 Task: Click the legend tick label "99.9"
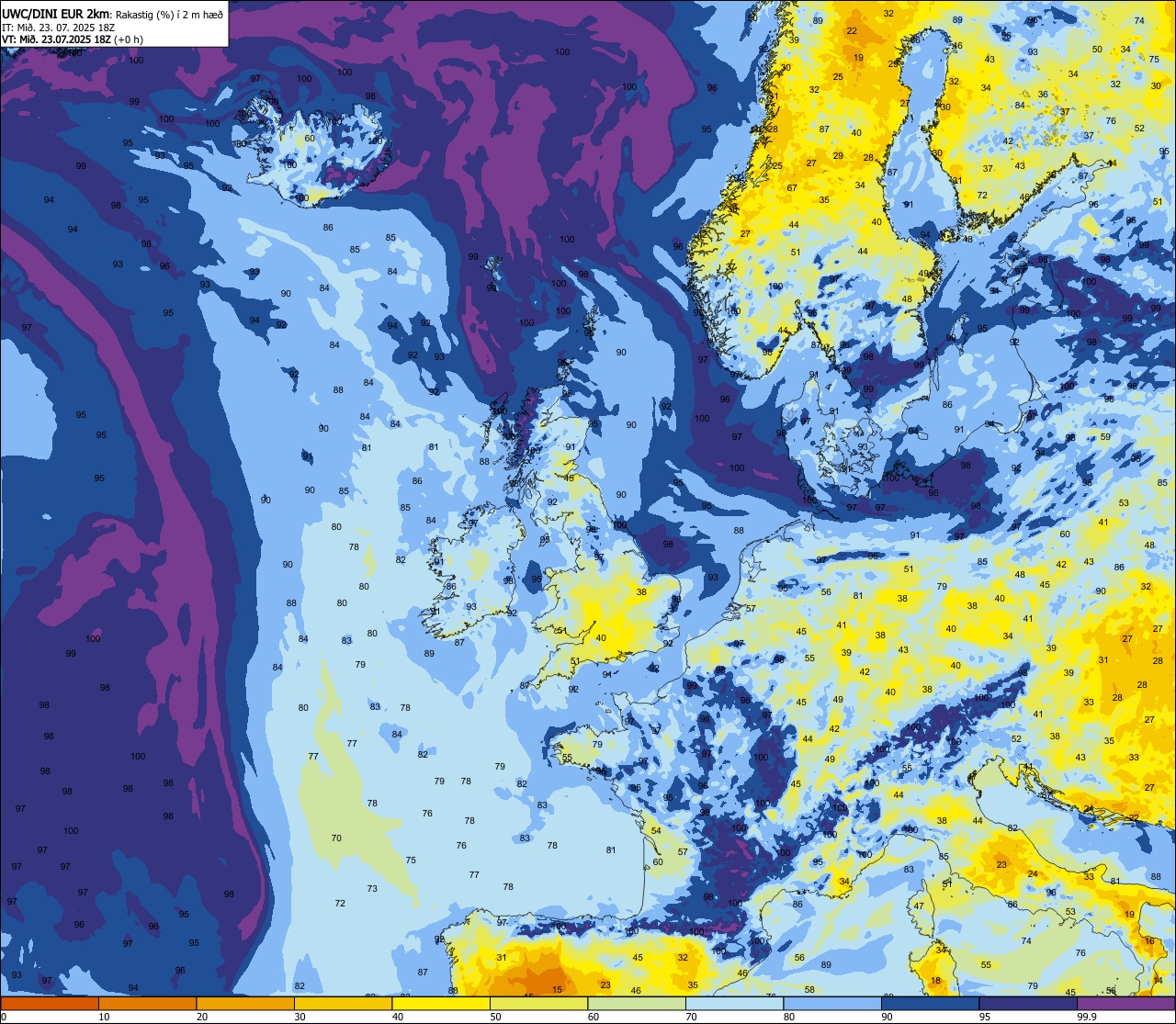click(1087, 1017)
